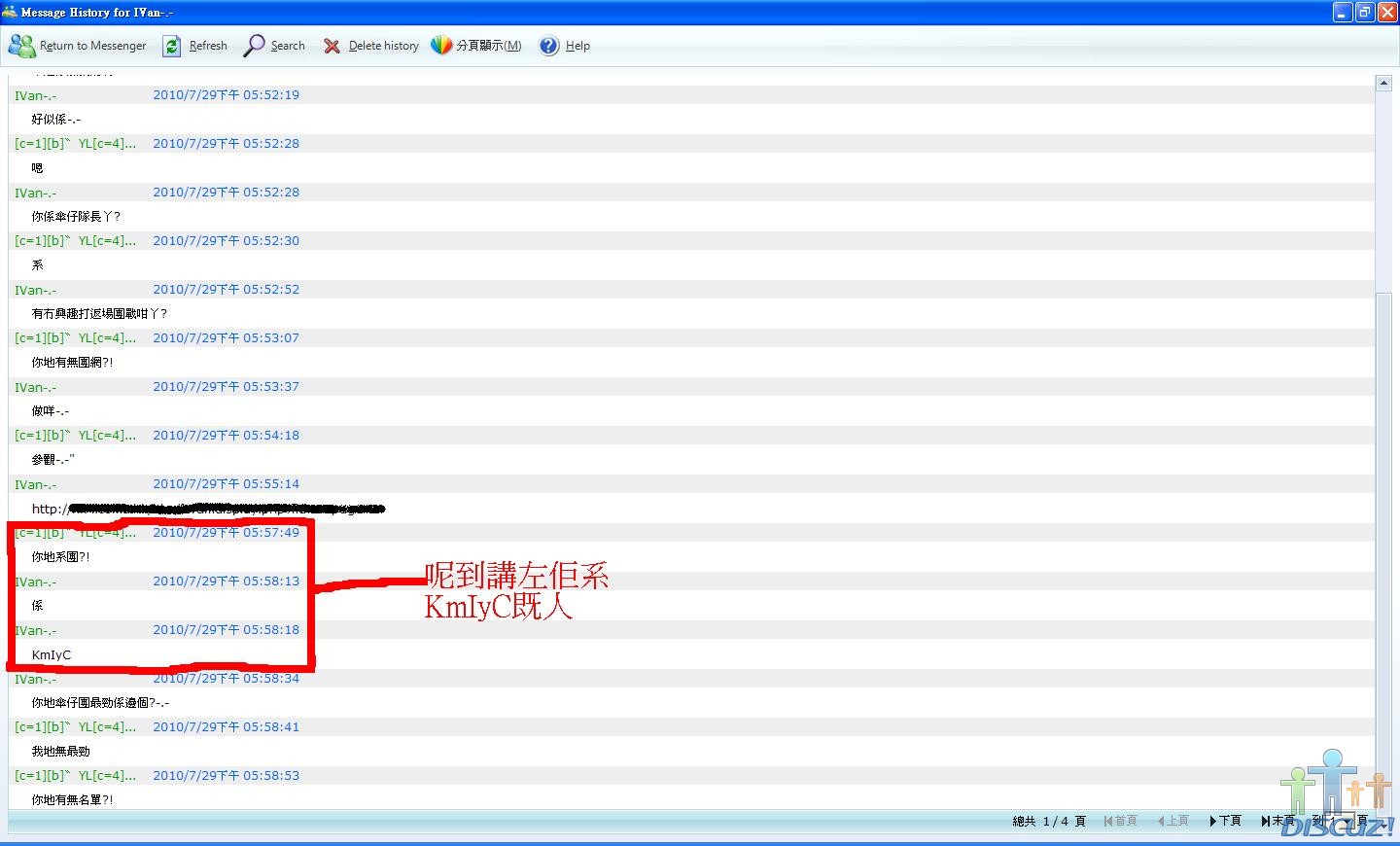Select message "做咩-.-"

(x=51, y=411)
